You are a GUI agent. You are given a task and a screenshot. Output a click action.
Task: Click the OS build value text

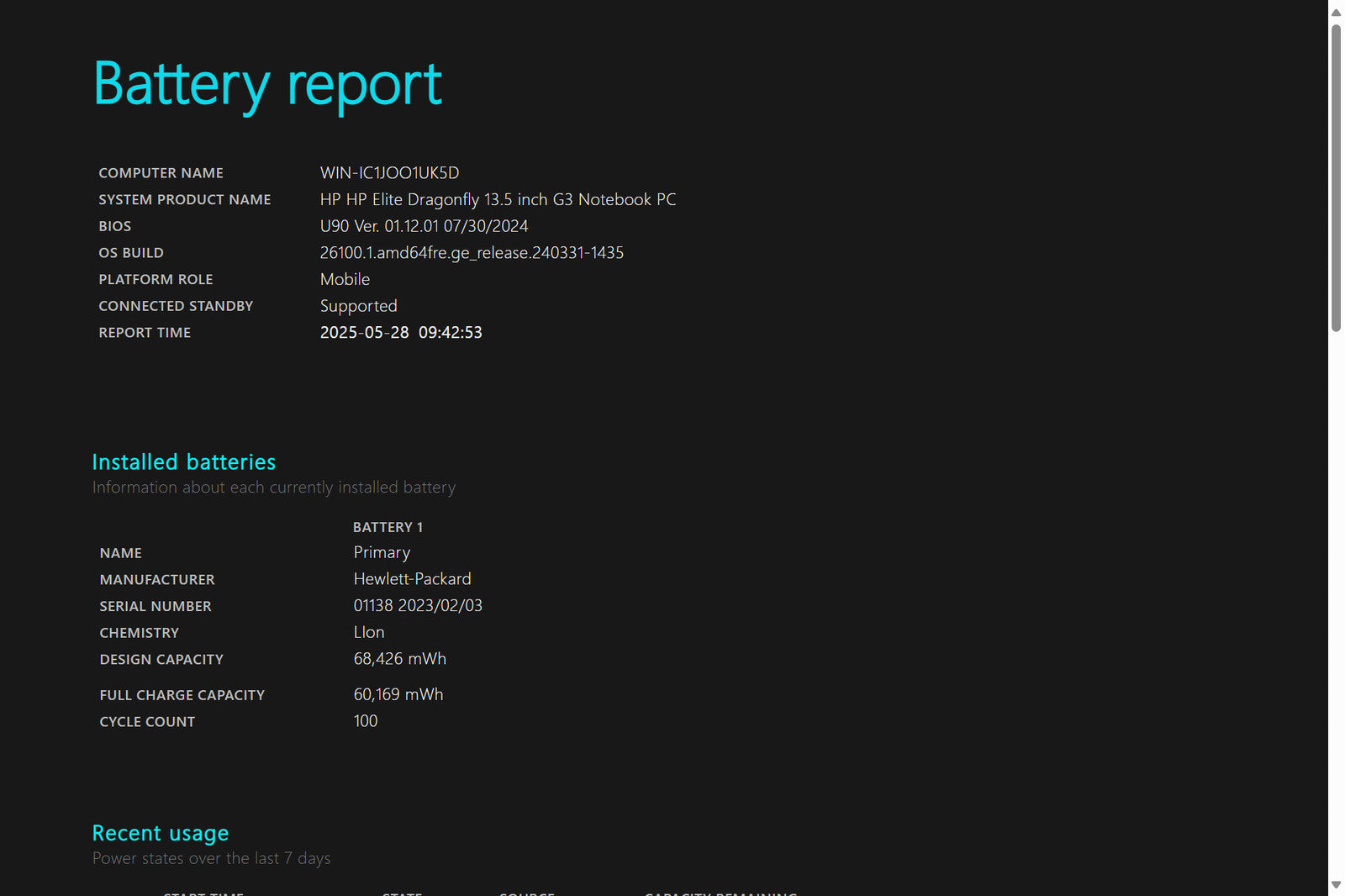pos(472,253)
